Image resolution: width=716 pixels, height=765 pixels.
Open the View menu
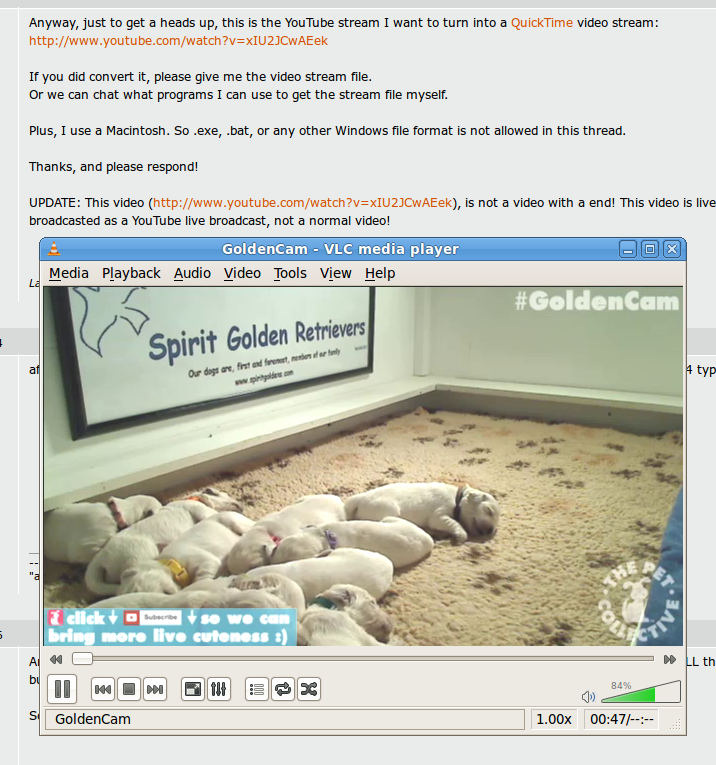[x=336, y=273]
